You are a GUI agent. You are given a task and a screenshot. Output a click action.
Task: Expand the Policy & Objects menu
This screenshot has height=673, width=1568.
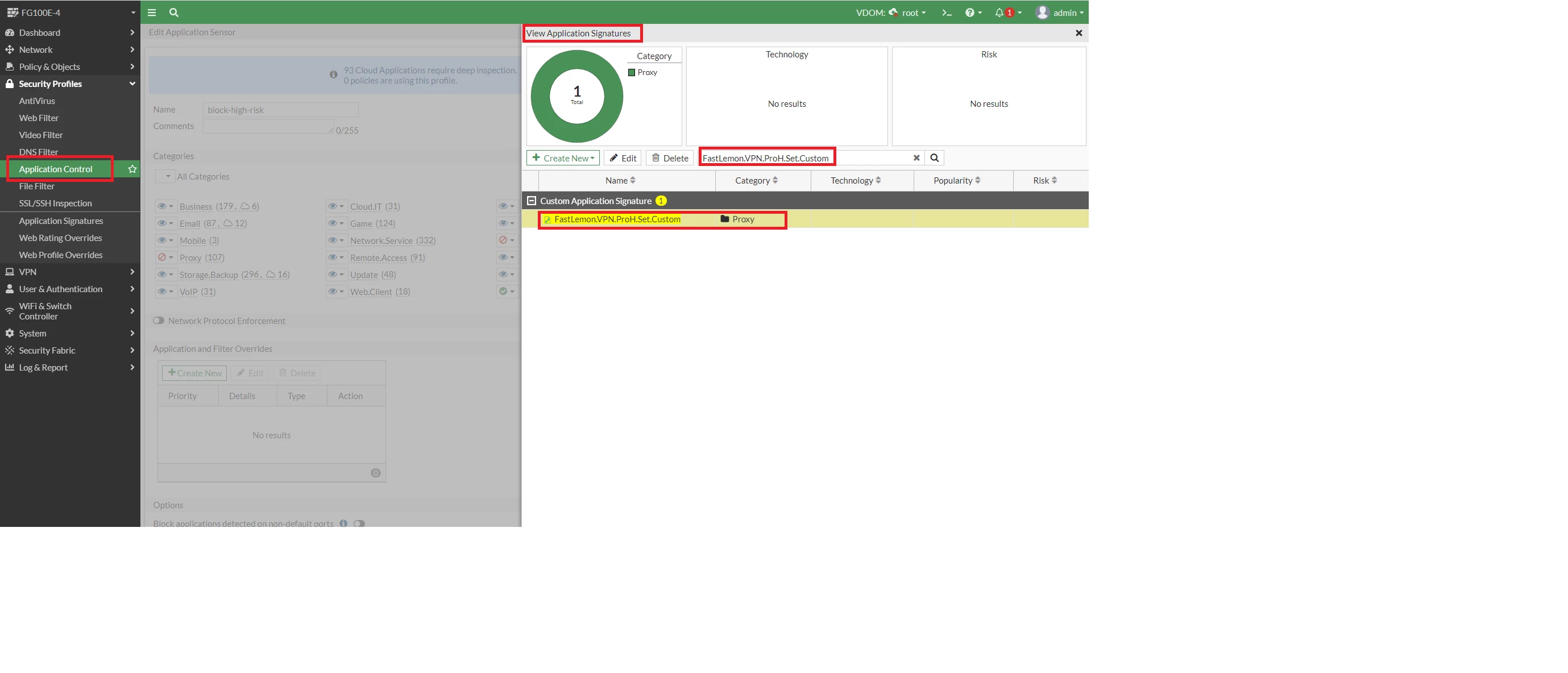pos(70,67)
